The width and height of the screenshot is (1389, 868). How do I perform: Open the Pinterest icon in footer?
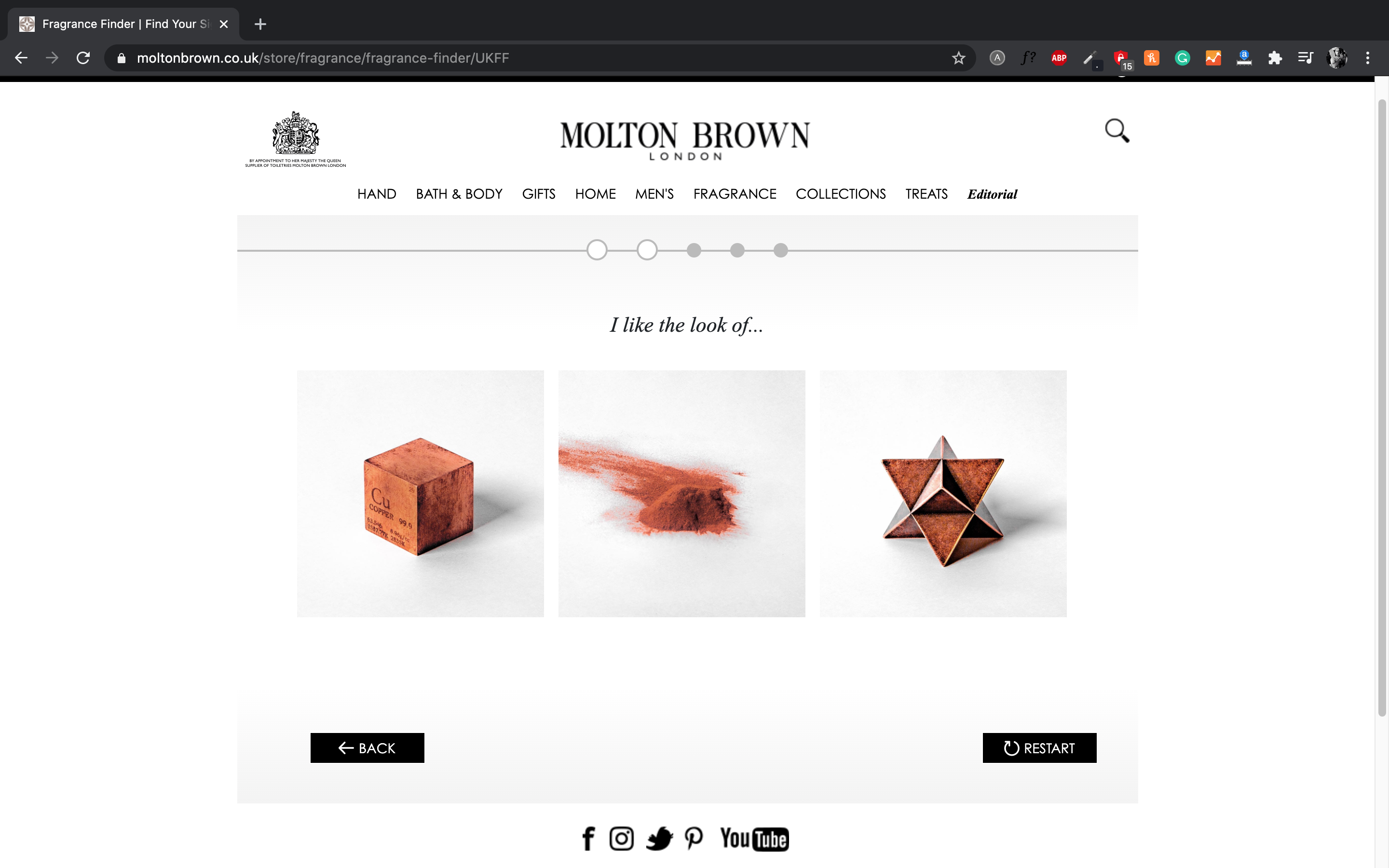(694, 839)
